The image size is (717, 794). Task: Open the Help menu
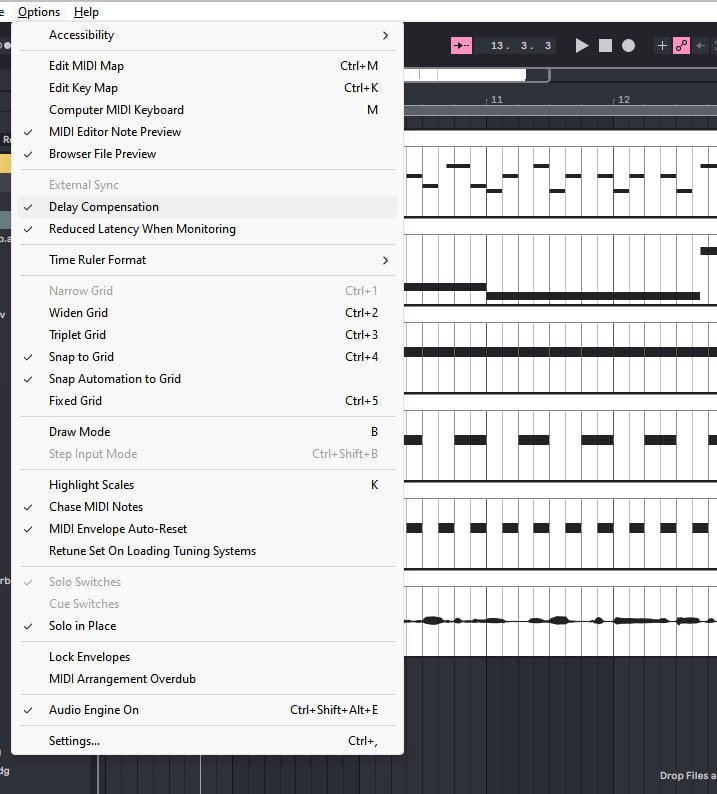click(x=86, y=12)
